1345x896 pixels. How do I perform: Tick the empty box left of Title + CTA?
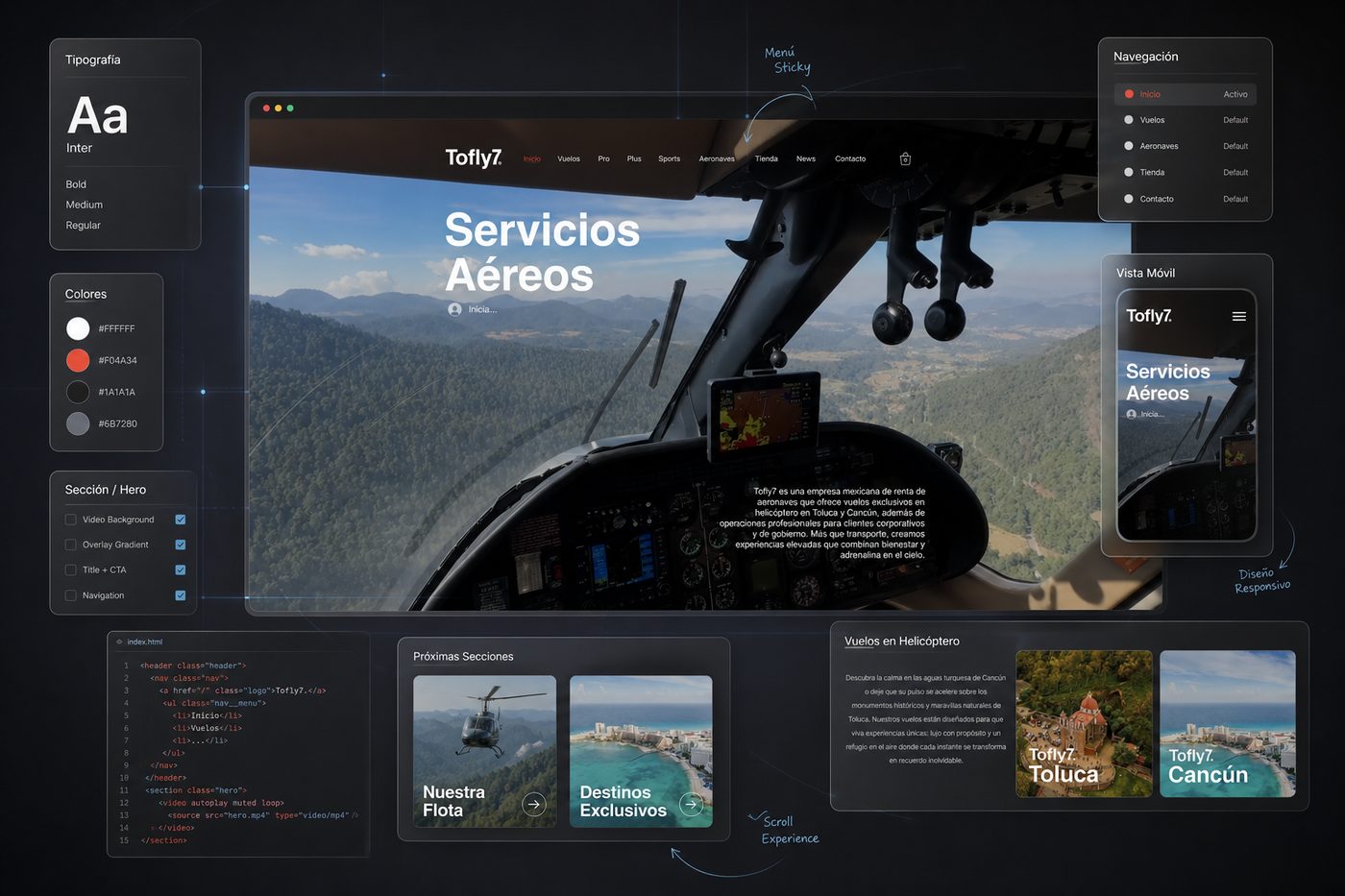pos(70,569)
